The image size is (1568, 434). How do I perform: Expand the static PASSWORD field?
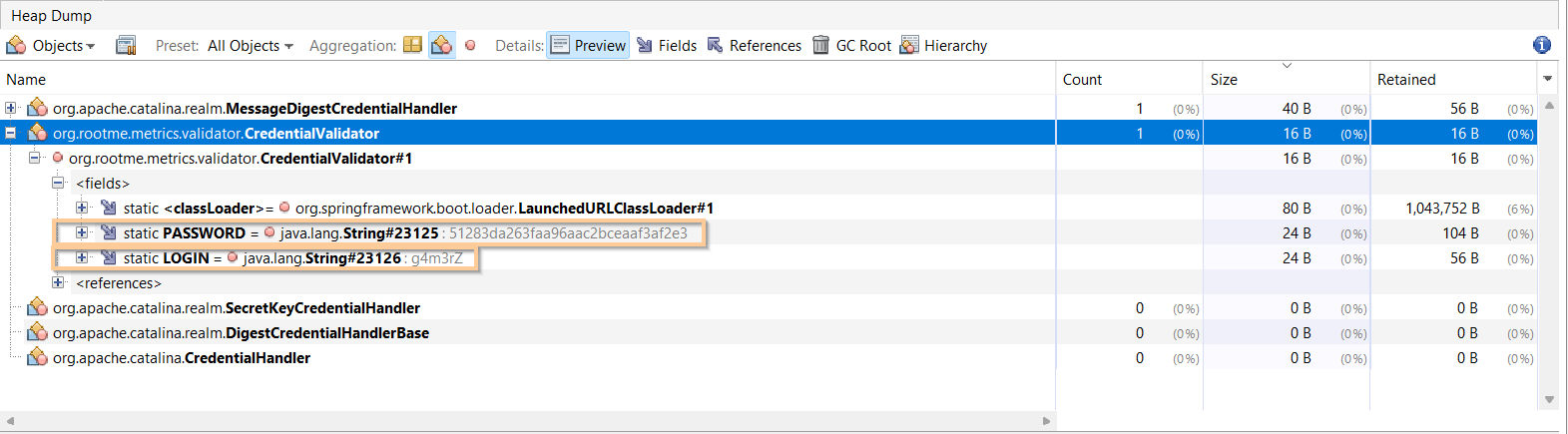click(82, 233)
